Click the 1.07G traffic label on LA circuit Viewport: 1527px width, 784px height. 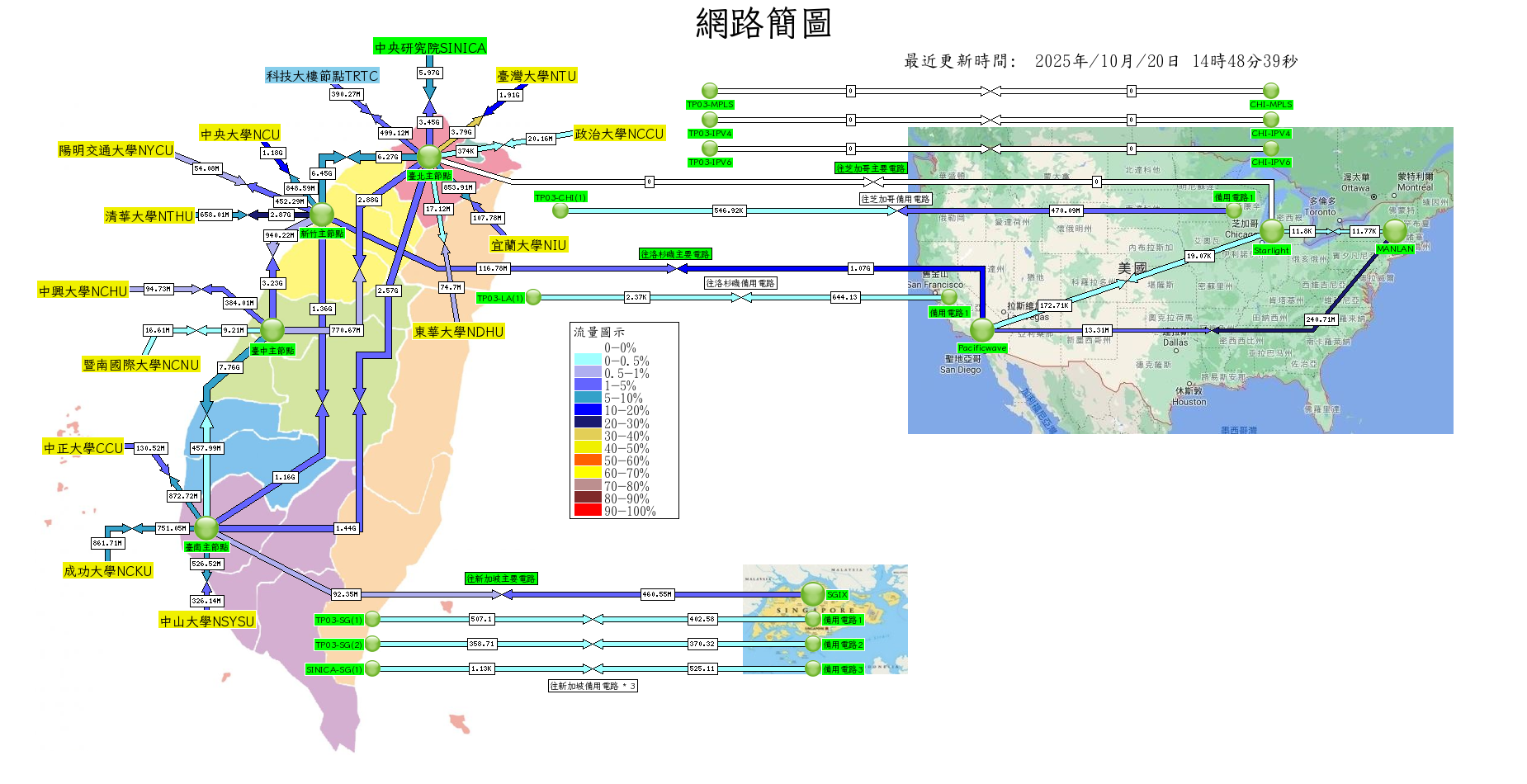(860, 268)
